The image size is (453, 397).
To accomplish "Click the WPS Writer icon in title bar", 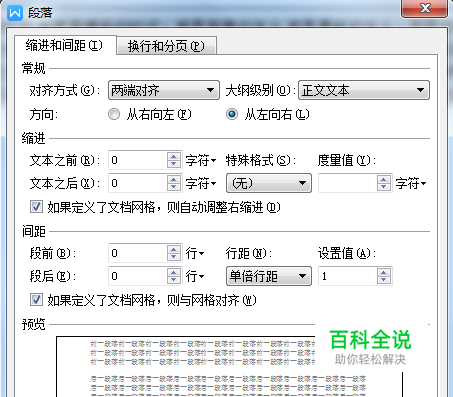I will (15, 13).
